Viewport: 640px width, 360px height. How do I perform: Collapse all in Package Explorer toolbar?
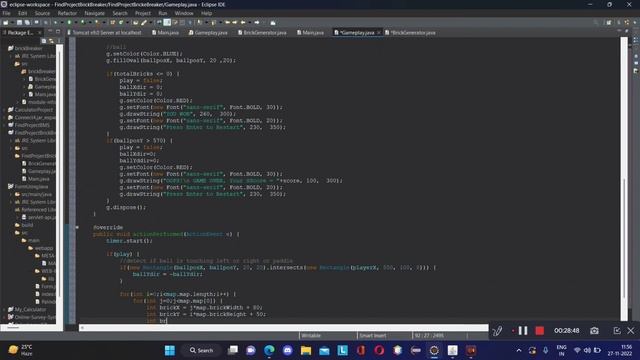pos(44,41)
